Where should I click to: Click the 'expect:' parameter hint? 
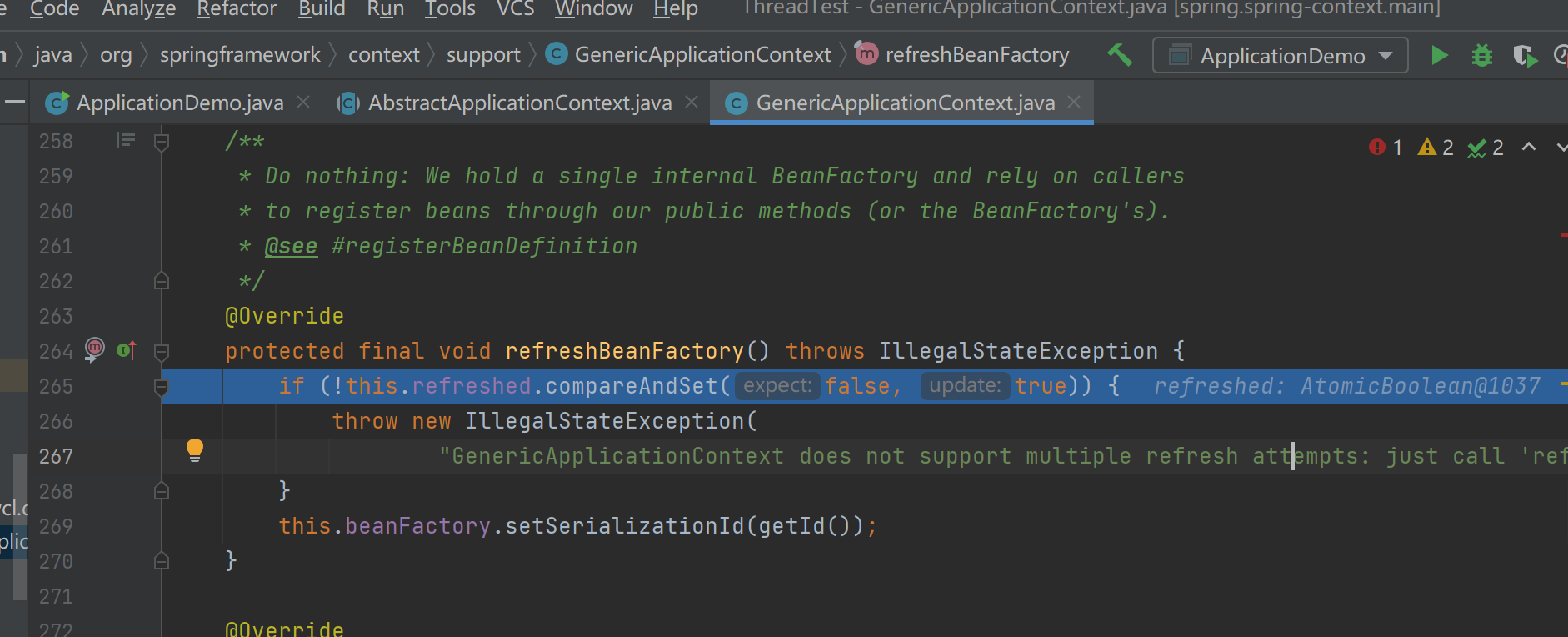(777, 385)
